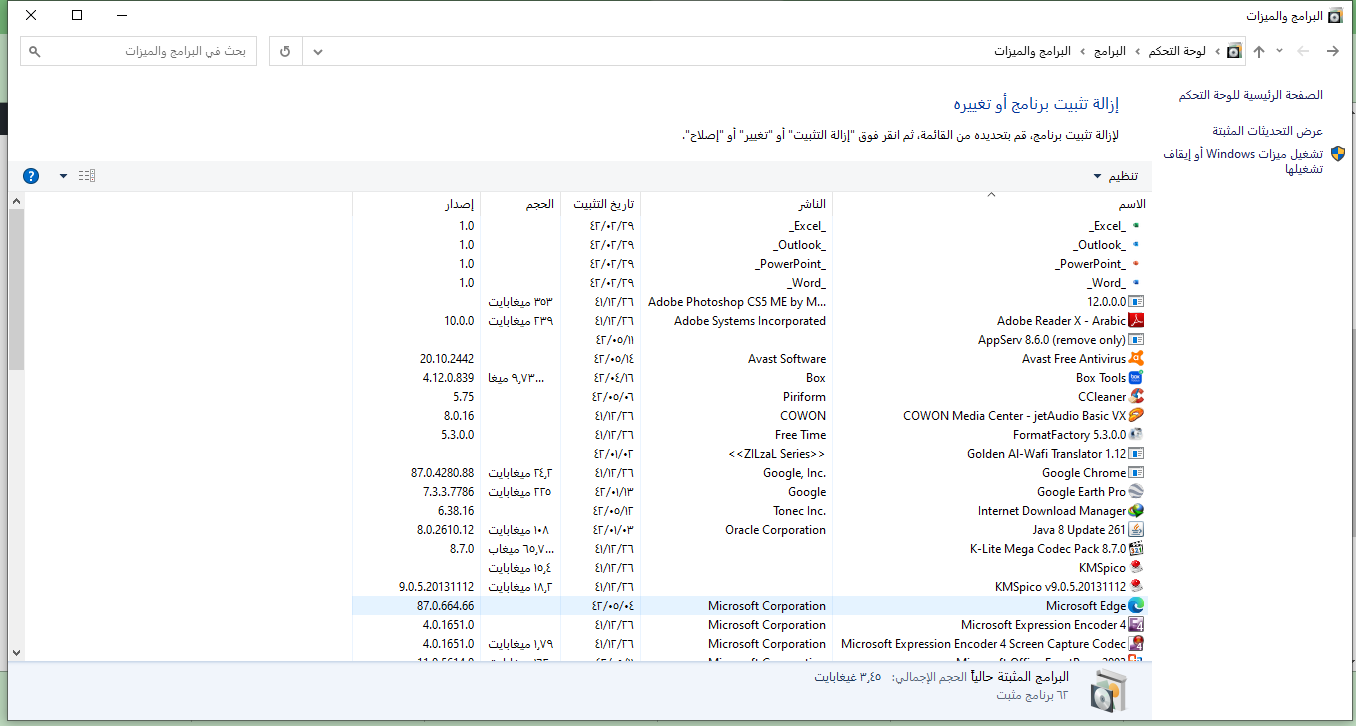Click the view options list icon
Image resolution: width=1356 pixels, height=726 pixels.
tap(87, 176)
